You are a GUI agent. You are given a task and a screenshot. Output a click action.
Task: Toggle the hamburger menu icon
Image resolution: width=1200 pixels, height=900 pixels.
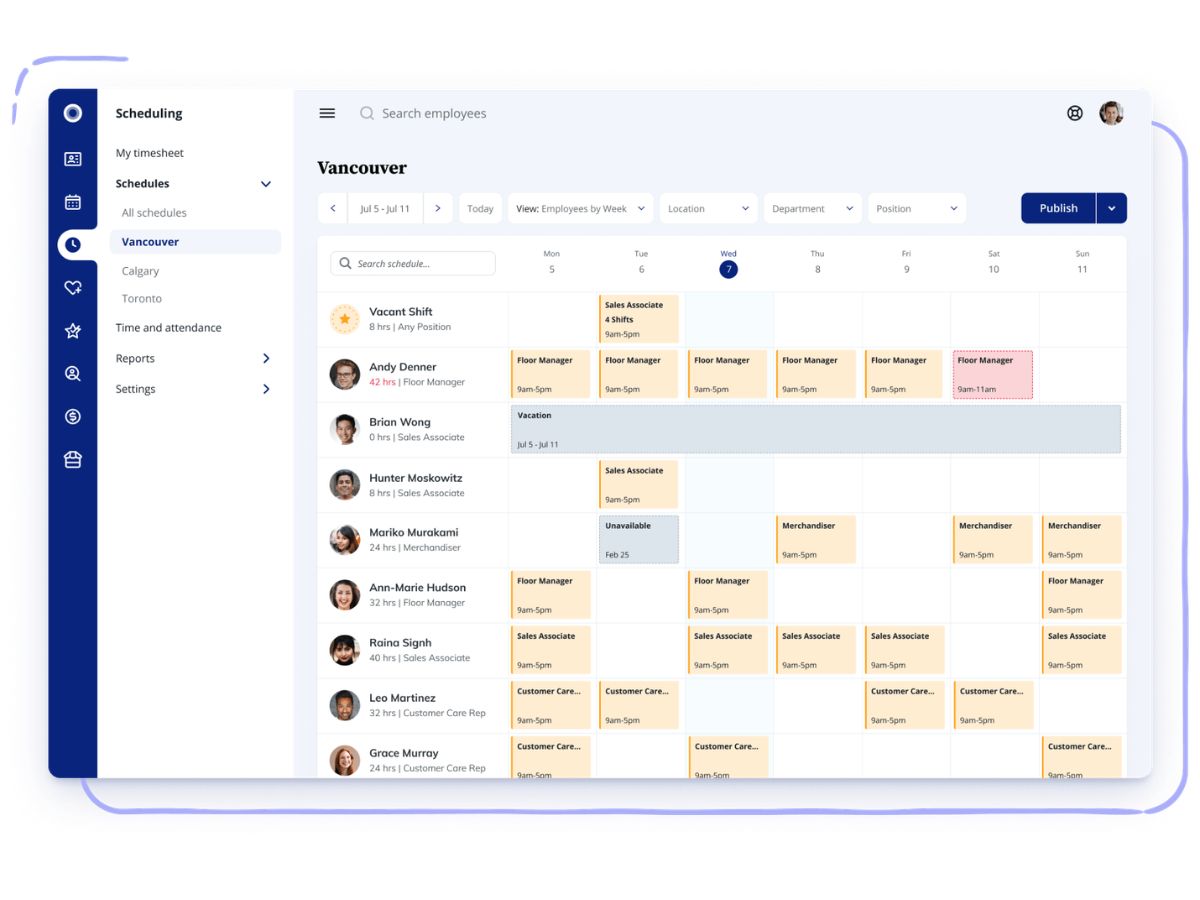[x=327, y=113]
